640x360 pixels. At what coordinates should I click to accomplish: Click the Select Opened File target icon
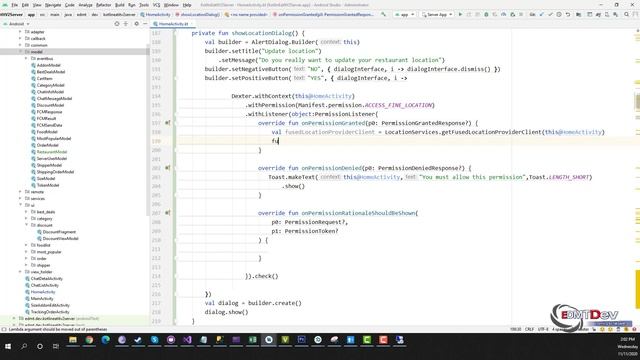[117, 24]
